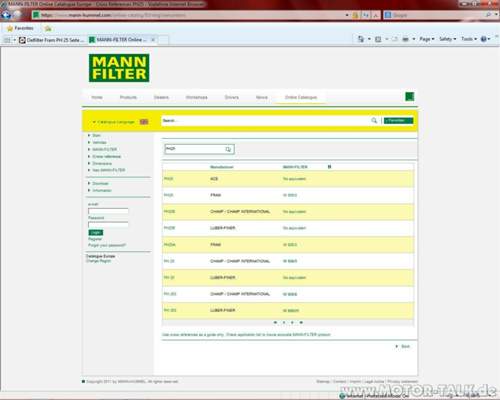
Task: Click the add to favorites bar icon
Action: pos(48,29)
